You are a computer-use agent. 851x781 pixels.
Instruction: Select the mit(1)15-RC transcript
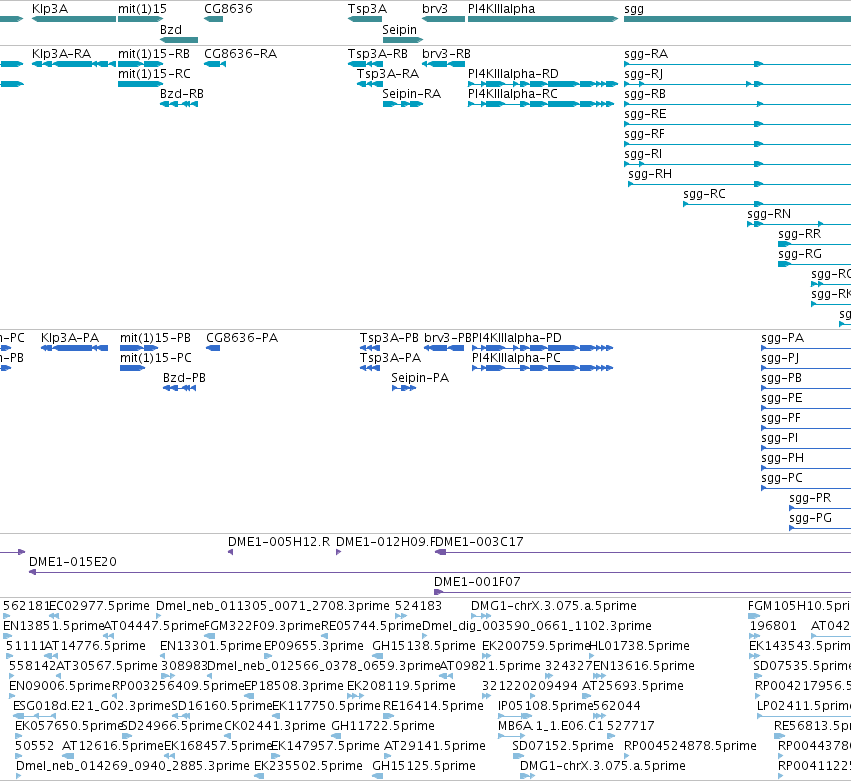141,84
